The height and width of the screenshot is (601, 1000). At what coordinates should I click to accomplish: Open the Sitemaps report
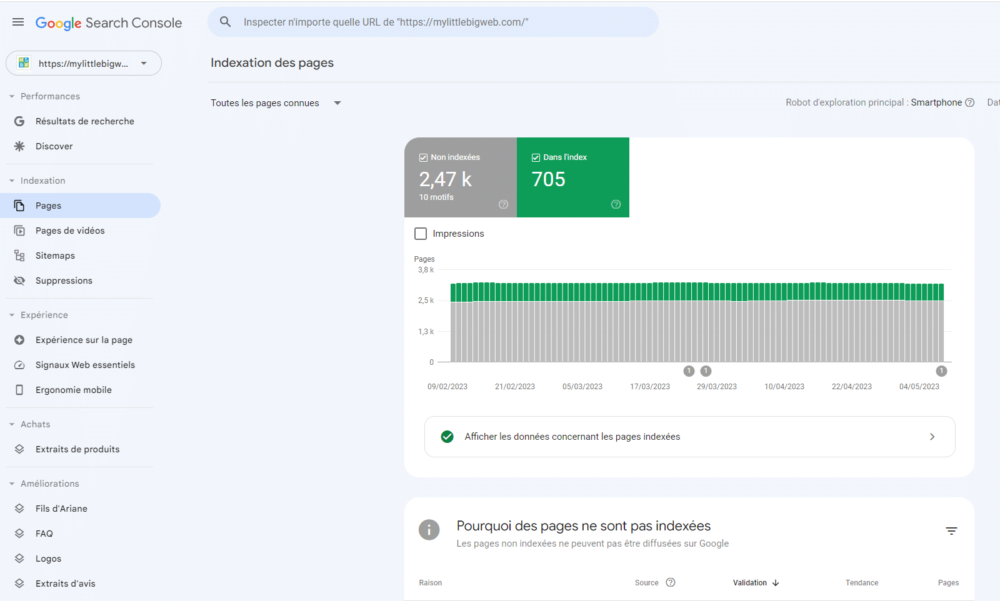[x=80, y=255]
